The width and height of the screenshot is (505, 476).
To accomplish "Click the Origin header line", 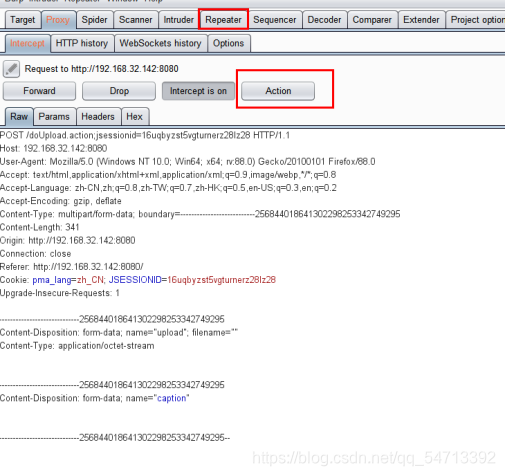I will (68, 240).
